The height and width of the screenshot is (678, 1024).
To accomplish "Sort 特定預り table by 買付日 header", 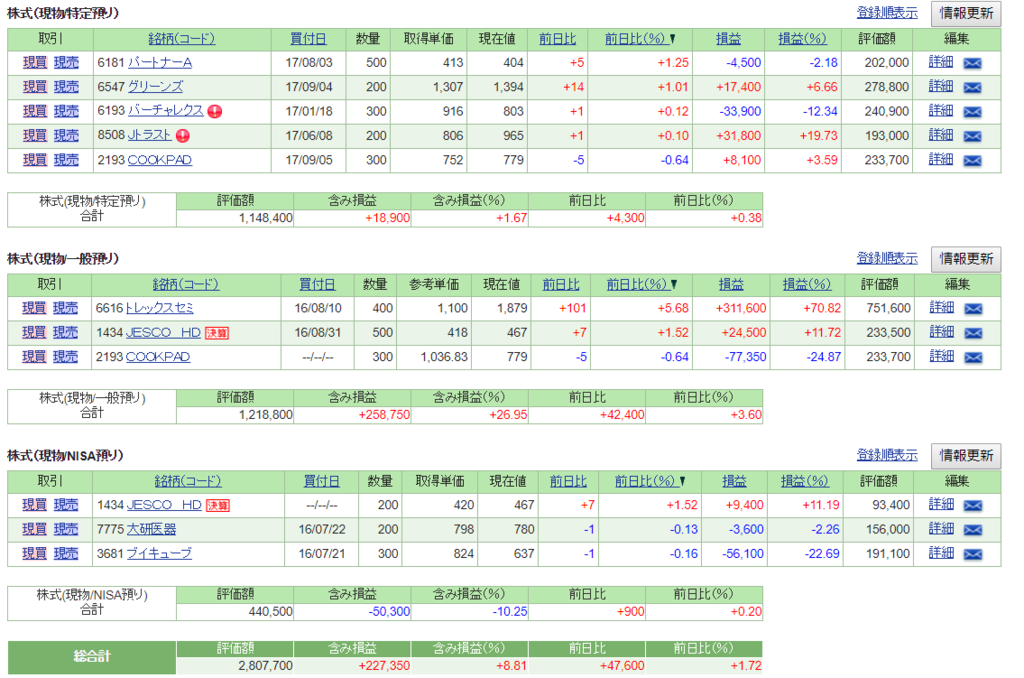I will point(308,39).
